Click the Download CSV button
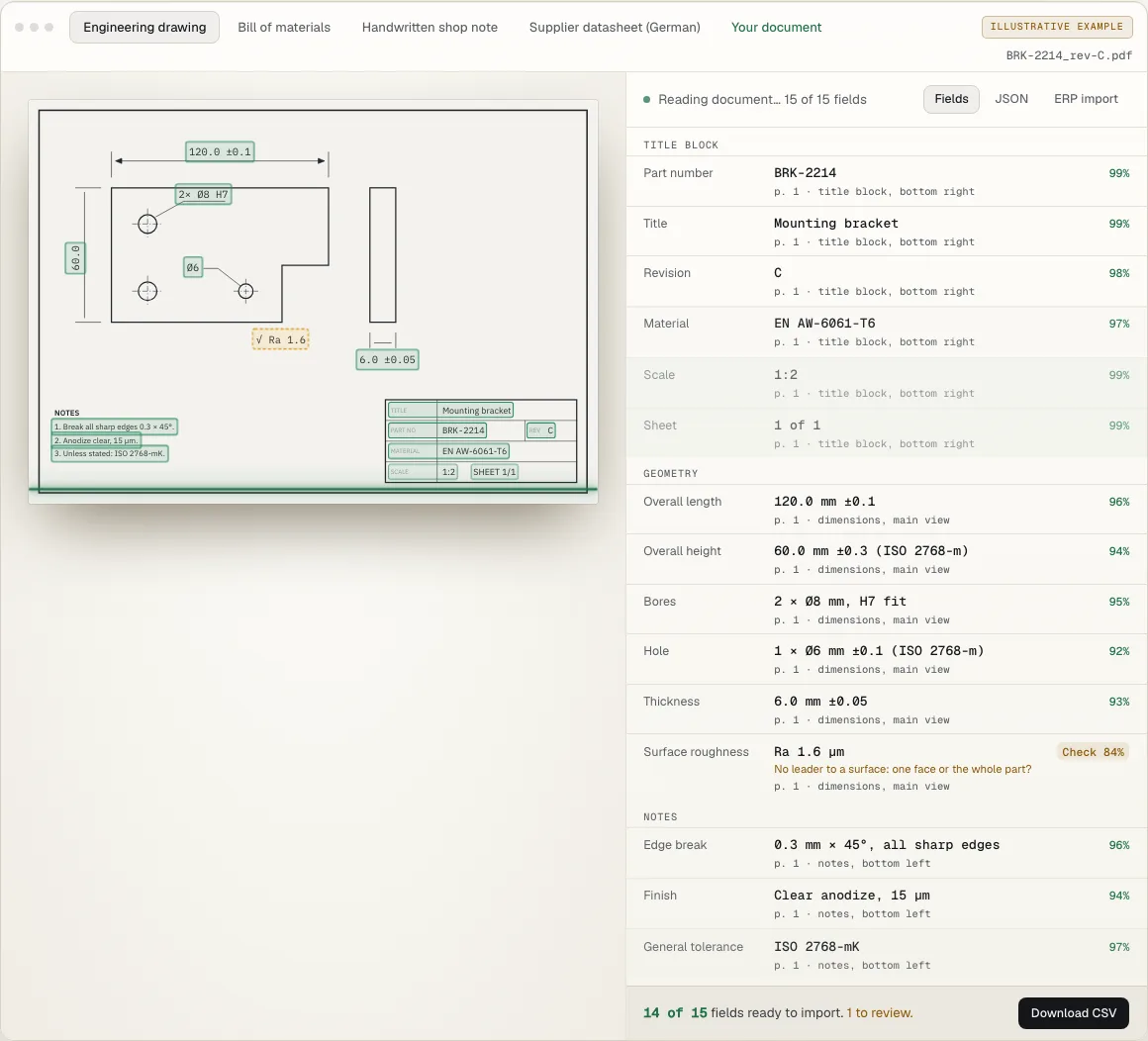Screen dimensions: 1148x1041 tap(1074, 1012)
